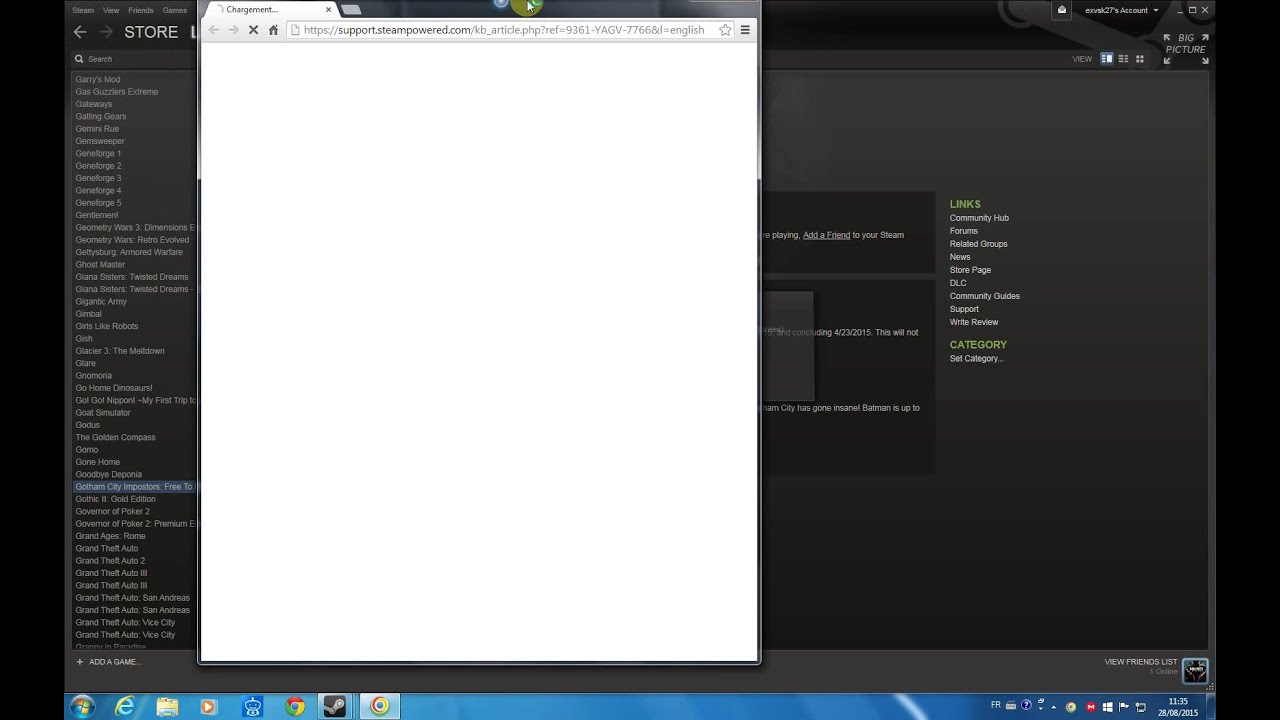Open Internet Explorer from the taskbar
The image size is (1280, 720).
click(125, 706)
